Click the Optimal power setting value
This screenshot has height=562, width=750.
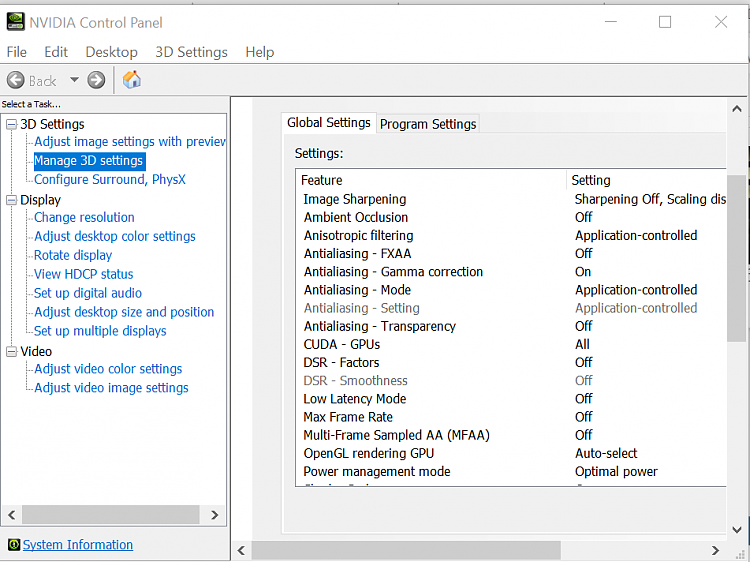[x=616, y=472]
